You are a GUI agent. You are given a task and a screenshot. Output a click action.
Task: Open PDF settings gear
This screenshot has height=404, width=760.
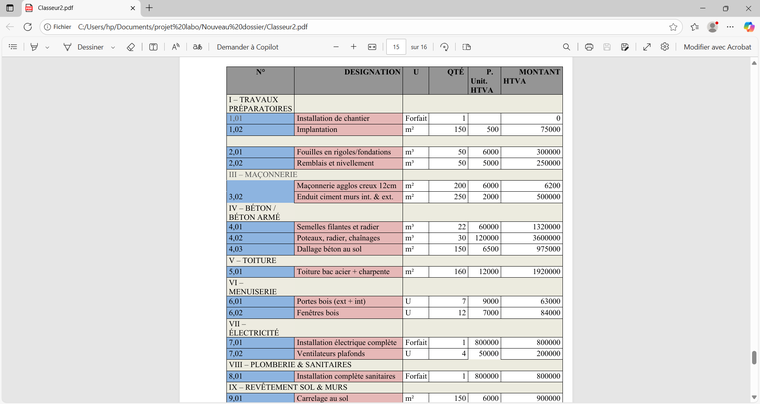pos(665,47)
